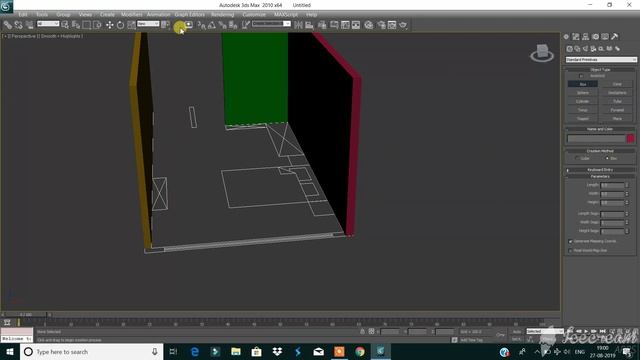Open the Layer Manager
640x360 pixels.
pos(322,25)
